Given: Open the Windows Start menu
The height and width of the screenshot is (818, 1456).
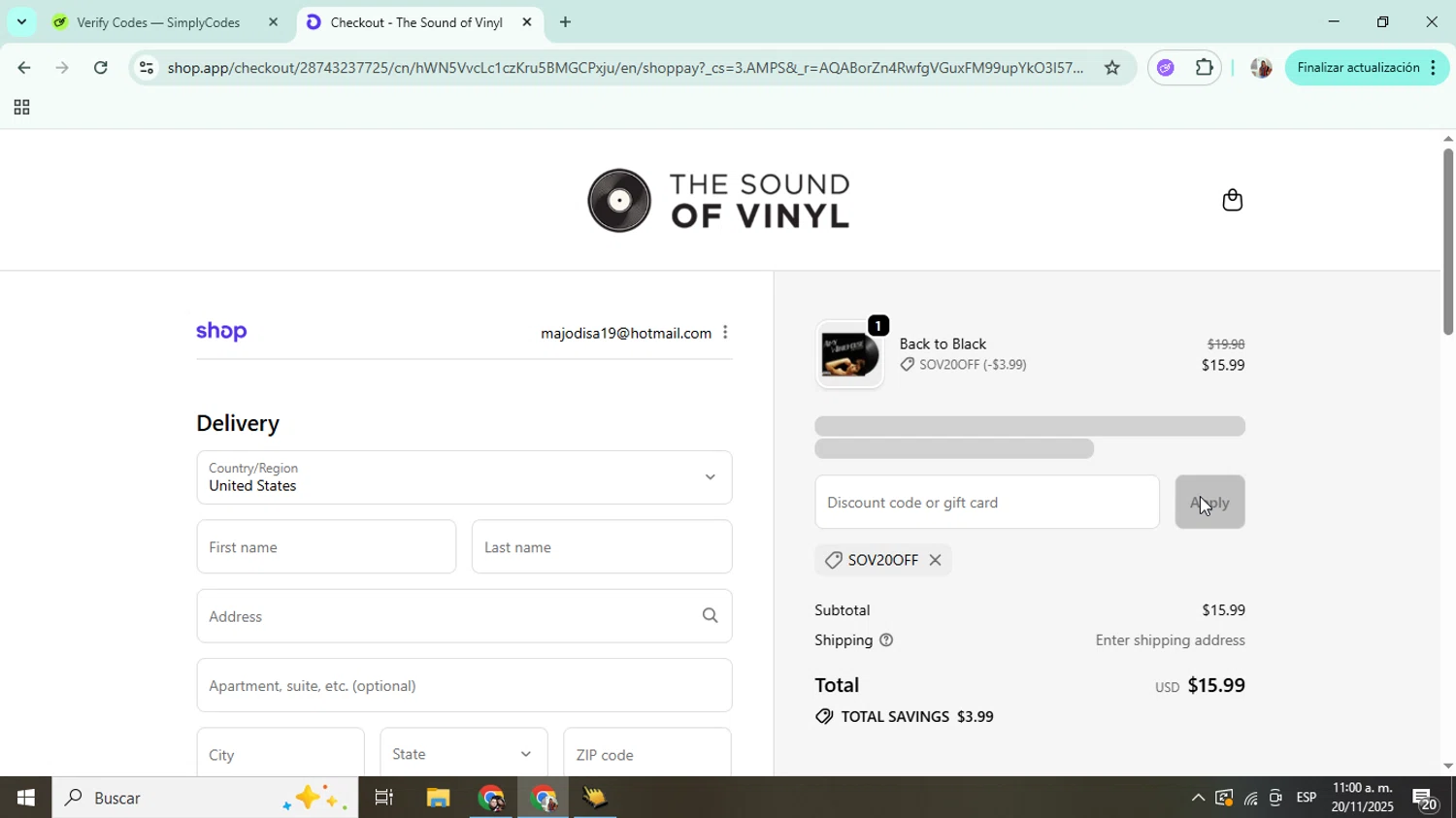Looking at the screenshot, I should 25,798.
